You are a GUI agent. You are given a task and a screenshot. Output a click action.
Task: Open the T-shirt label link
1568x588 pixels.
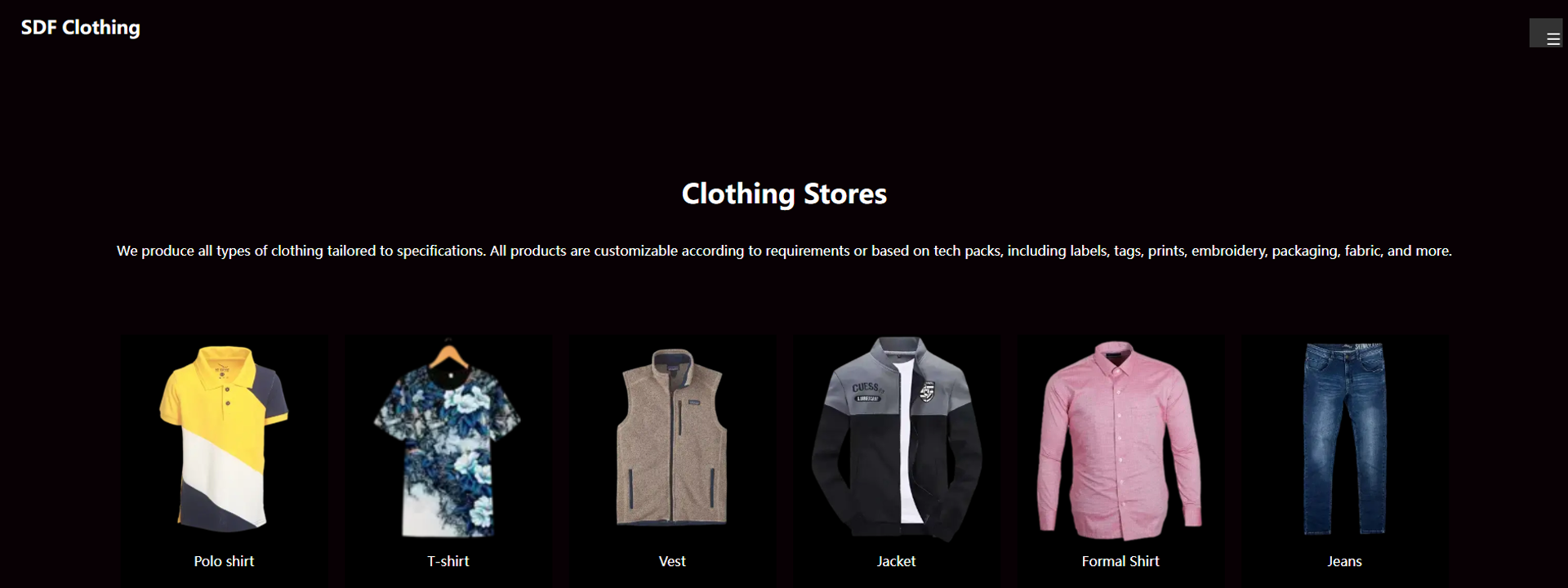[x=448, y=561]
